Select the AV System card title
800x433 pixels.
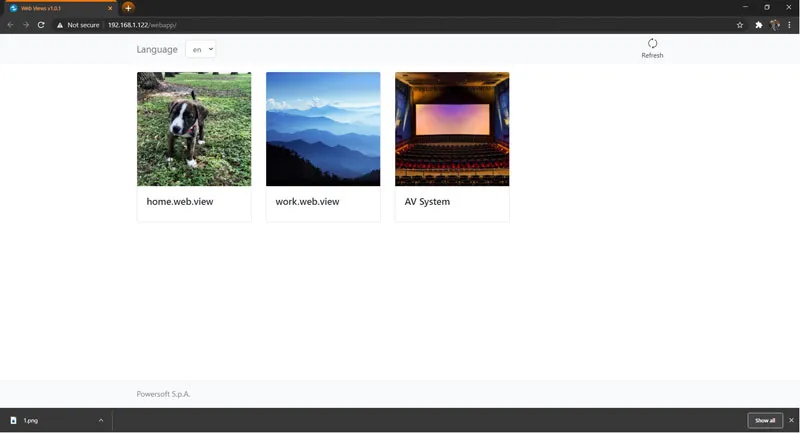tap(427, 201)
